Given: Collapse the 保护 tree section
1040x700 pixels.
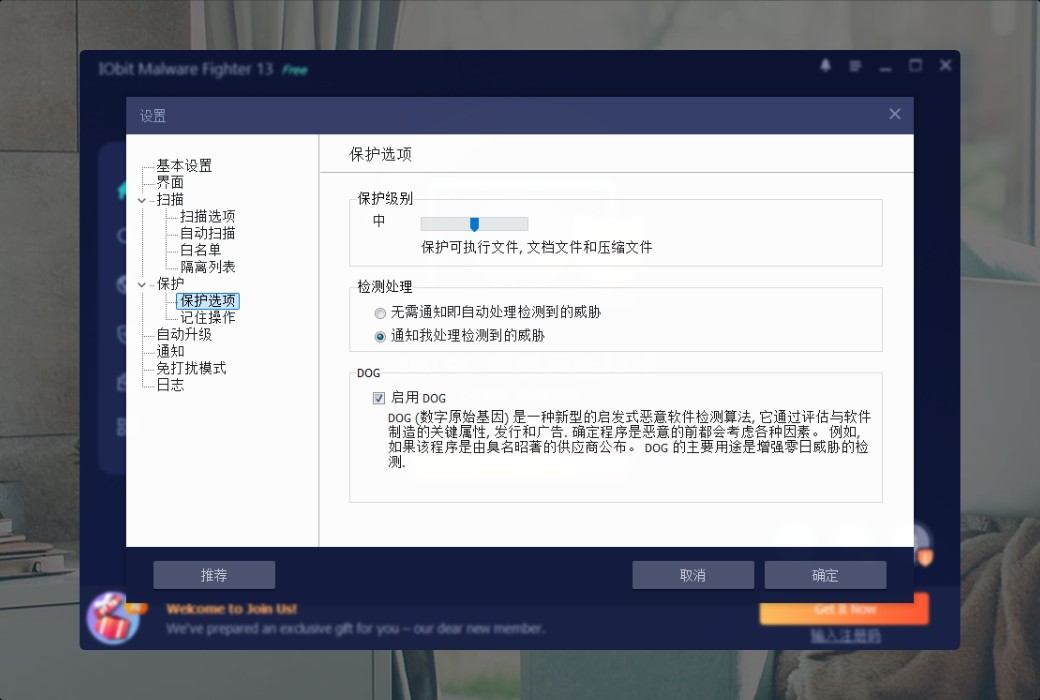Looking at the screenshot, I should (x=143, y=283).
